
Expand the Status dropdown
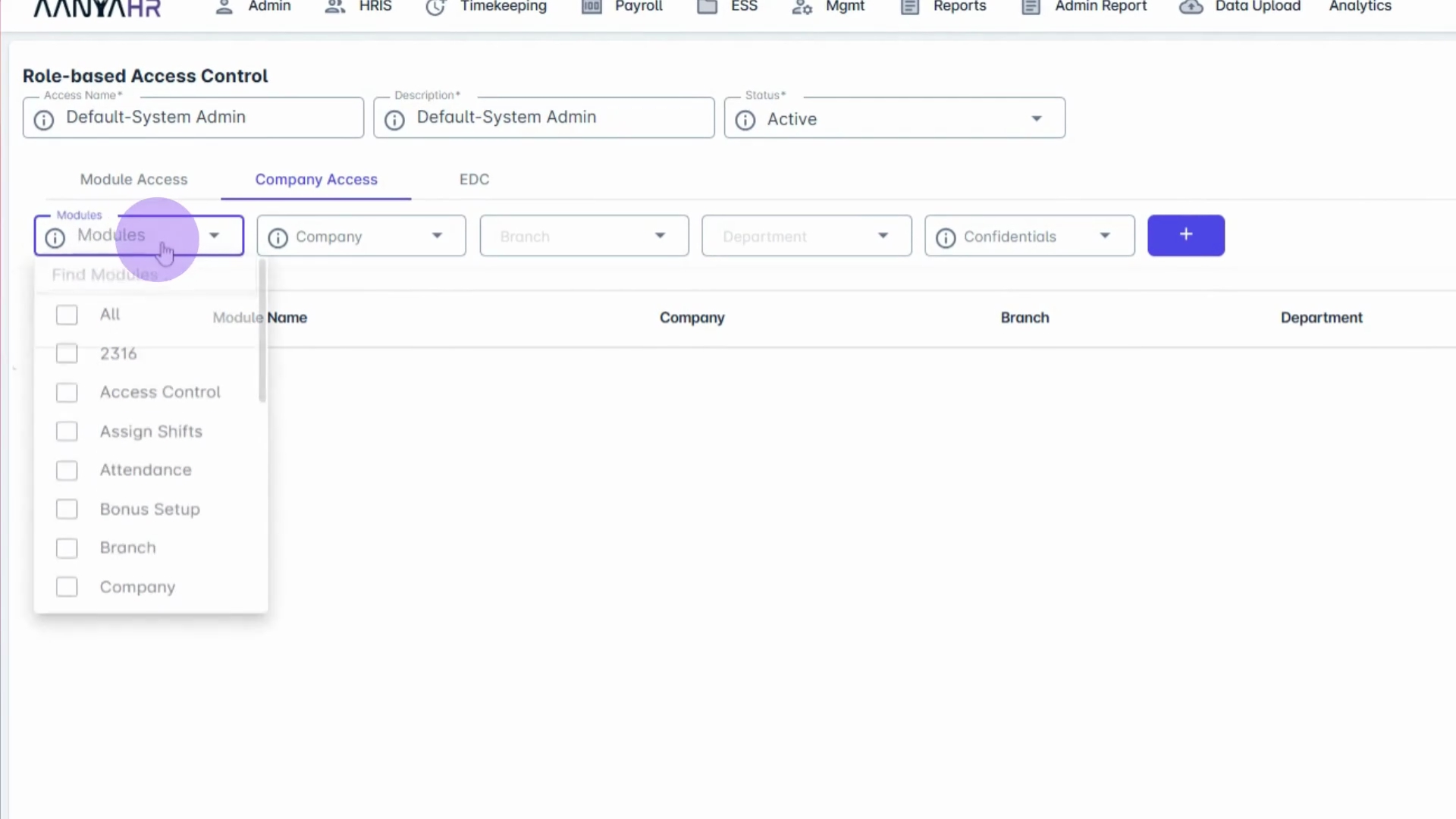[x=1036, y=119]
